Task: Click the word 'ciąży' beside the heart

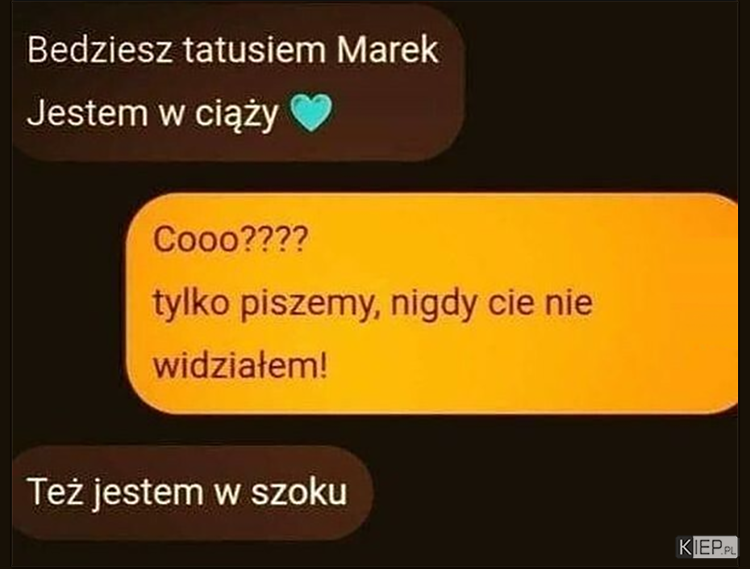Action: click(x=236, y=115)
